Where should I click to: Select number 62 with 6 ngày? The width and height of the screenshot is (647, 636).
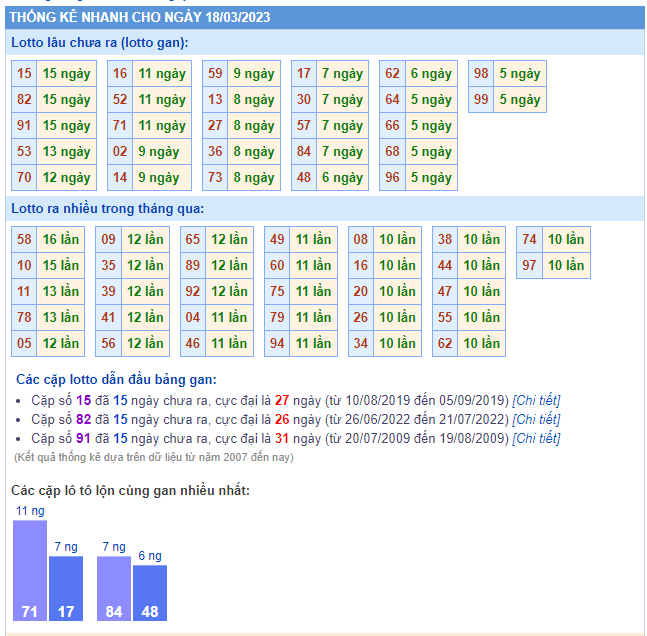click(392, 74)
